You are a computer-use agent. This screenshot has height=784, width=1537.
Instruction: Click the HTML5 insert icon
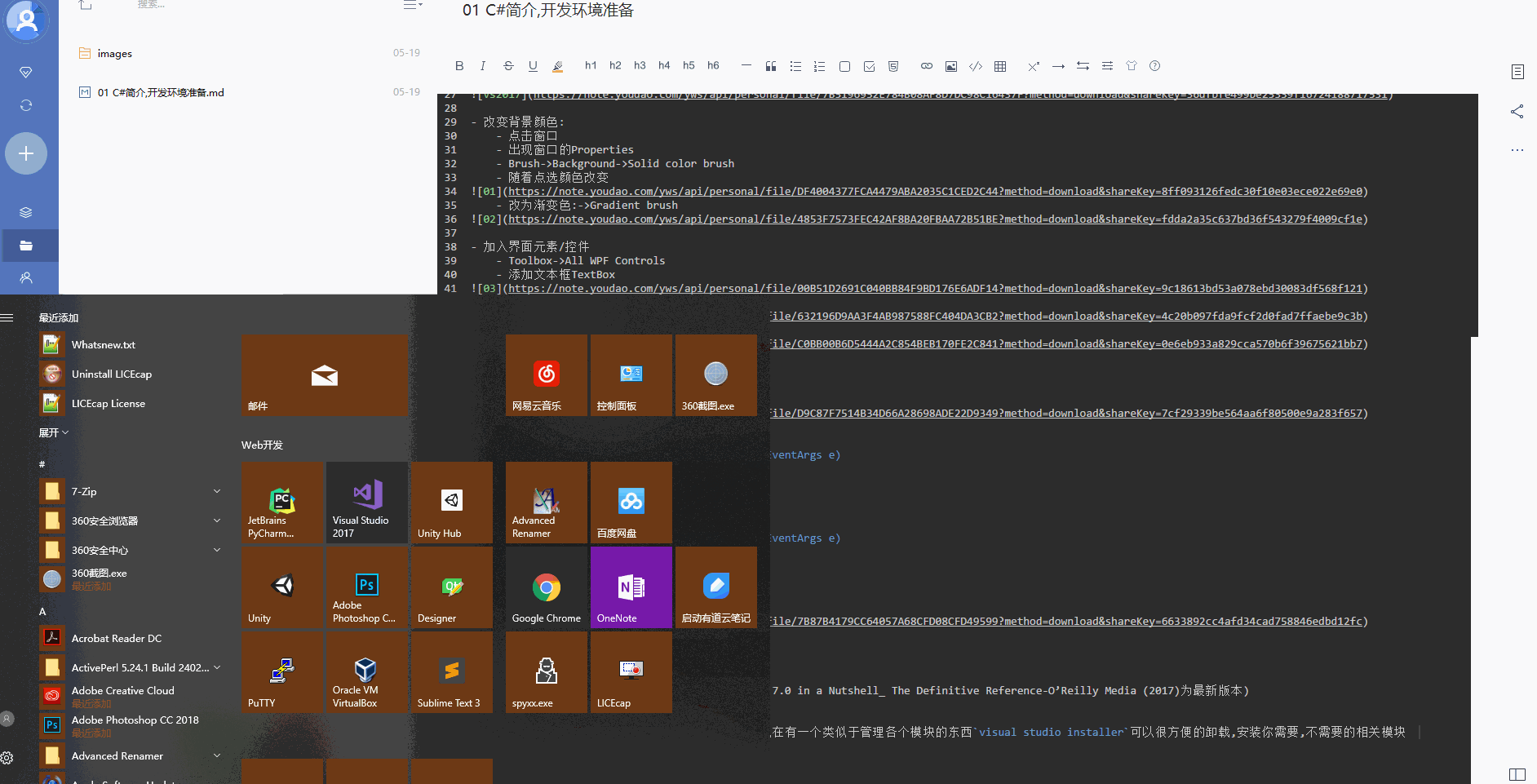tap(893, 66)
